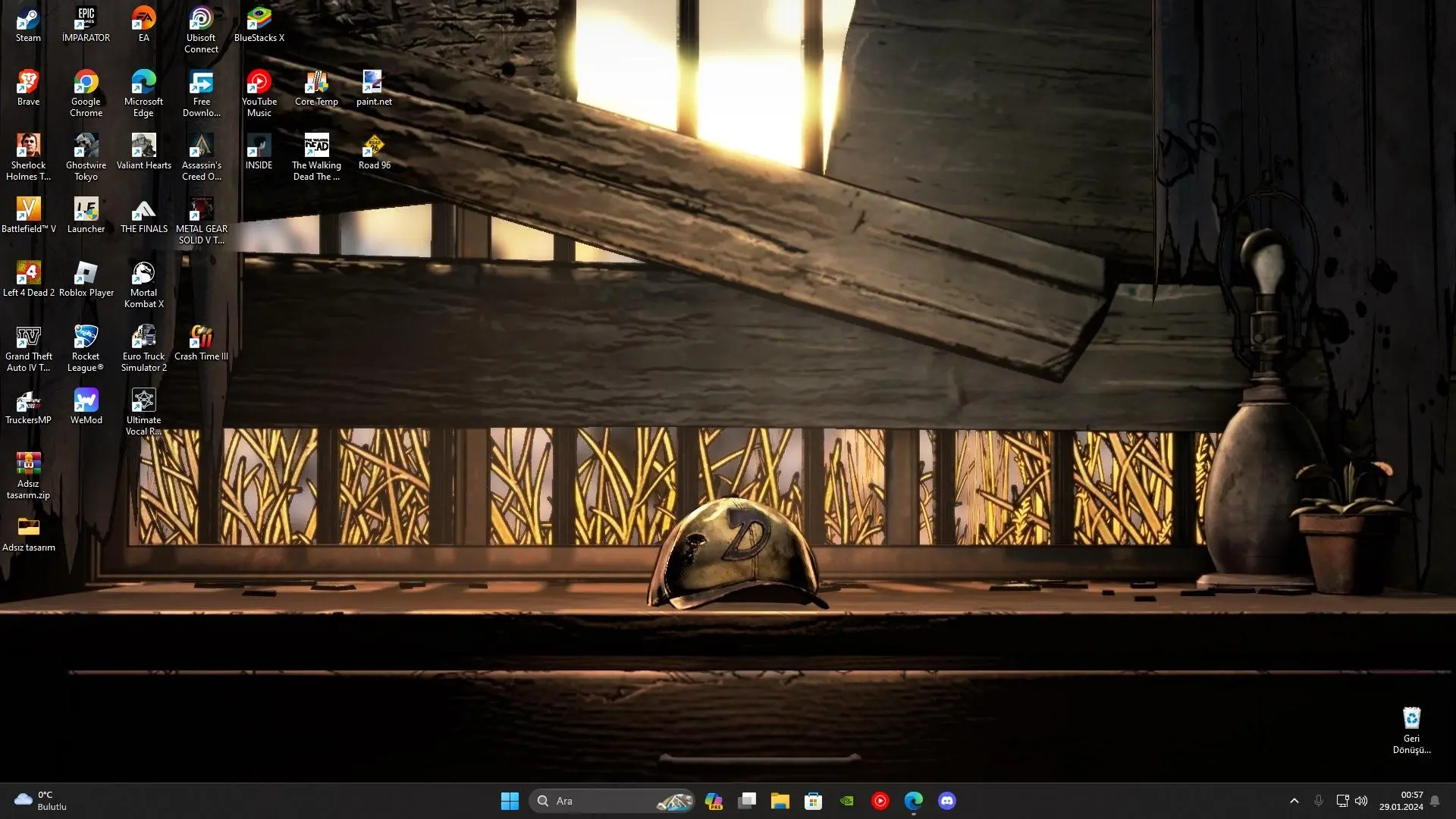Select the Adsız tasarım folder

[x=28, y=534]
